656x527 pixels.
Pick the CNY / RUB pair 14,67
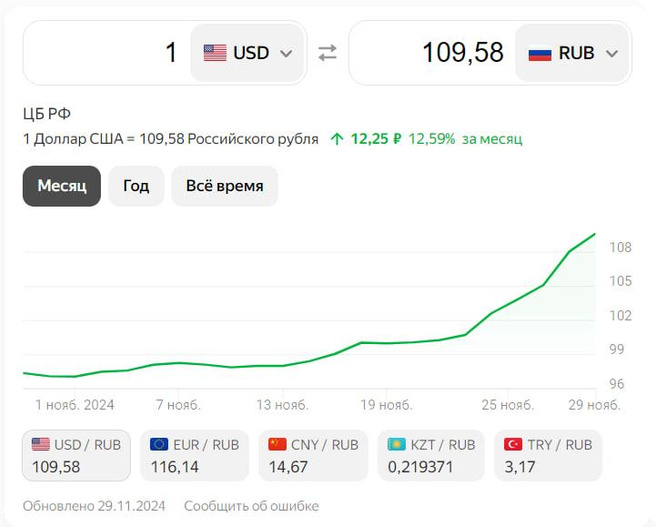(312, 455)
